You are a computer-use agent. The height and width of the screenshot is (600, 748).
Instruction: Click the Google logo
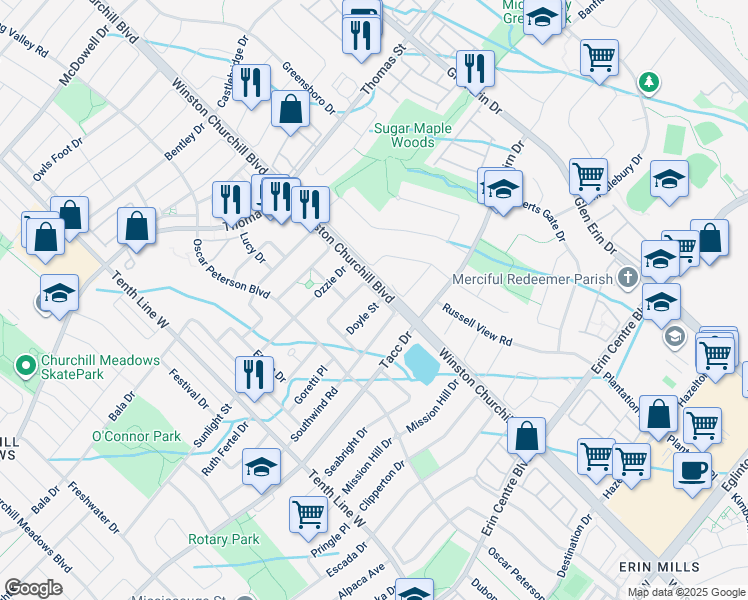coord(33,588)
